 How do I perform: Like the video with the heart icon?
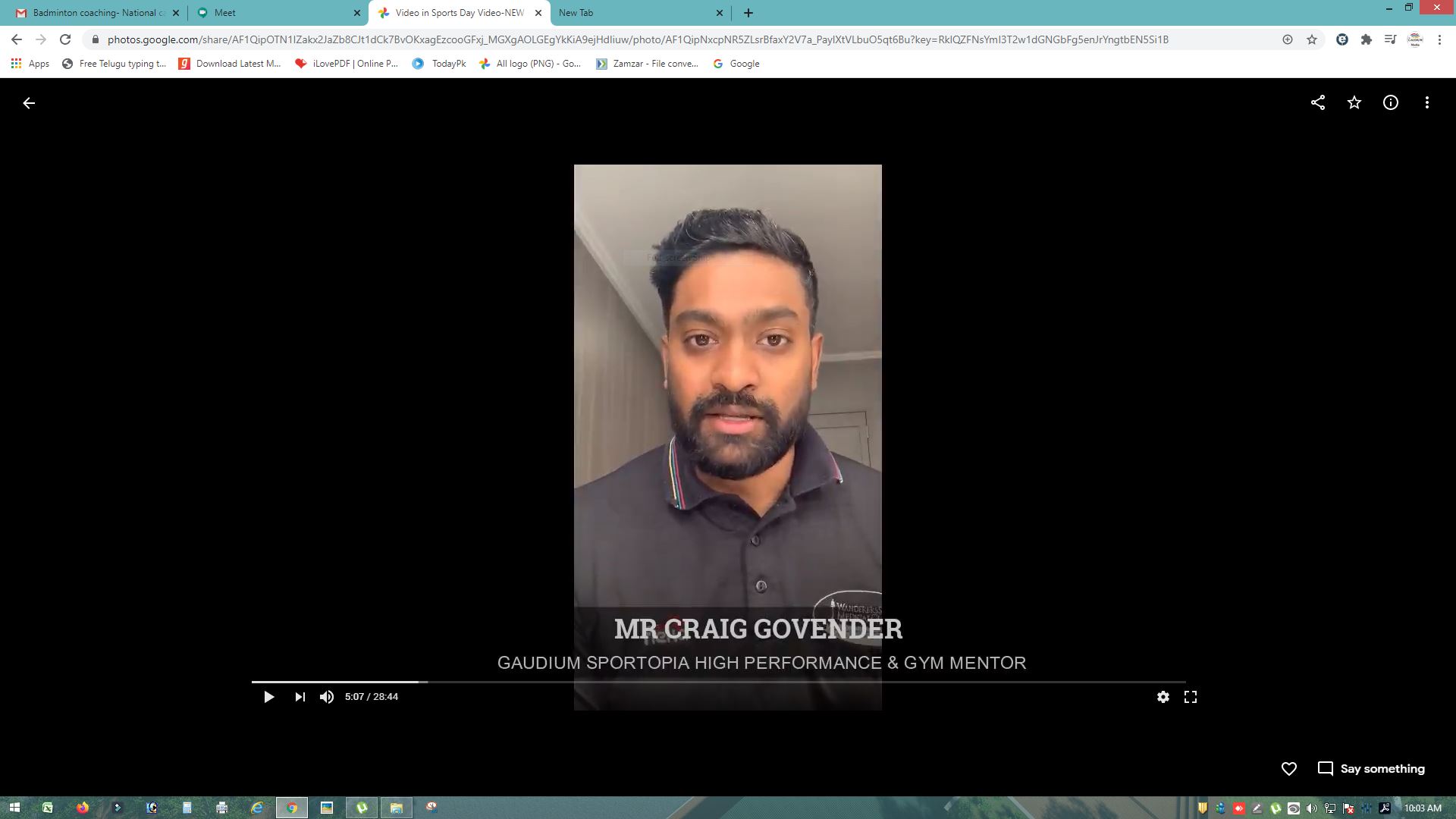tap(1289, 769)
